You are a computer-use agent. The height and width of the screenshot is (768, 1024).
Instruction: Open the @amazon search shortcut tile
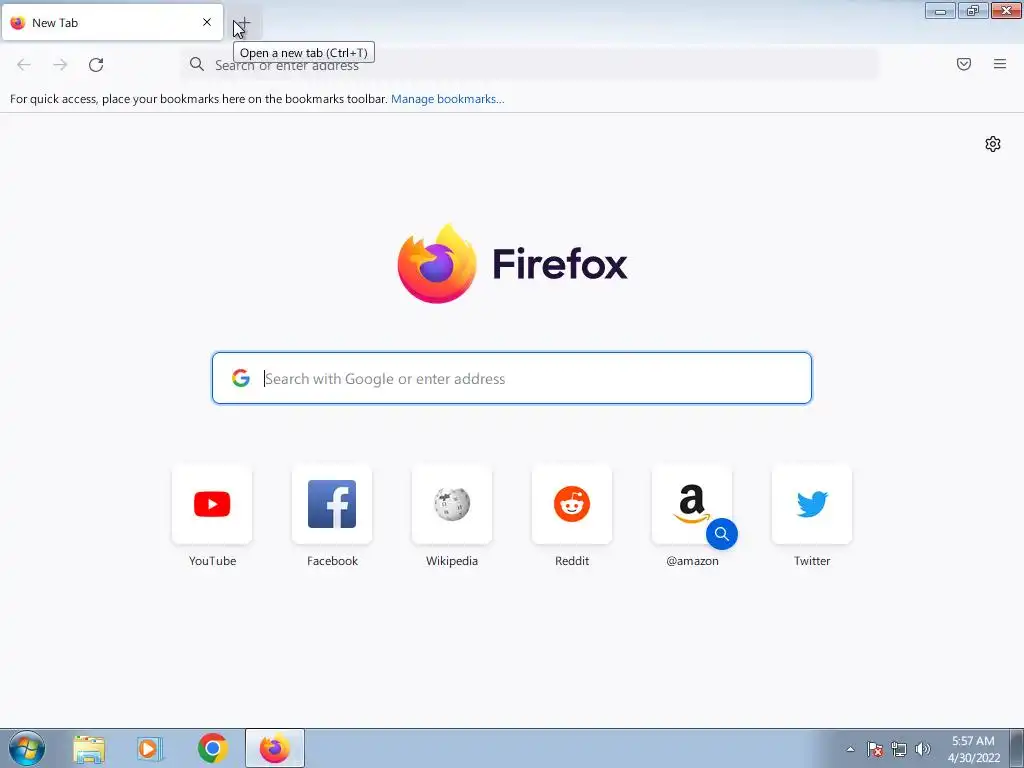692,504
